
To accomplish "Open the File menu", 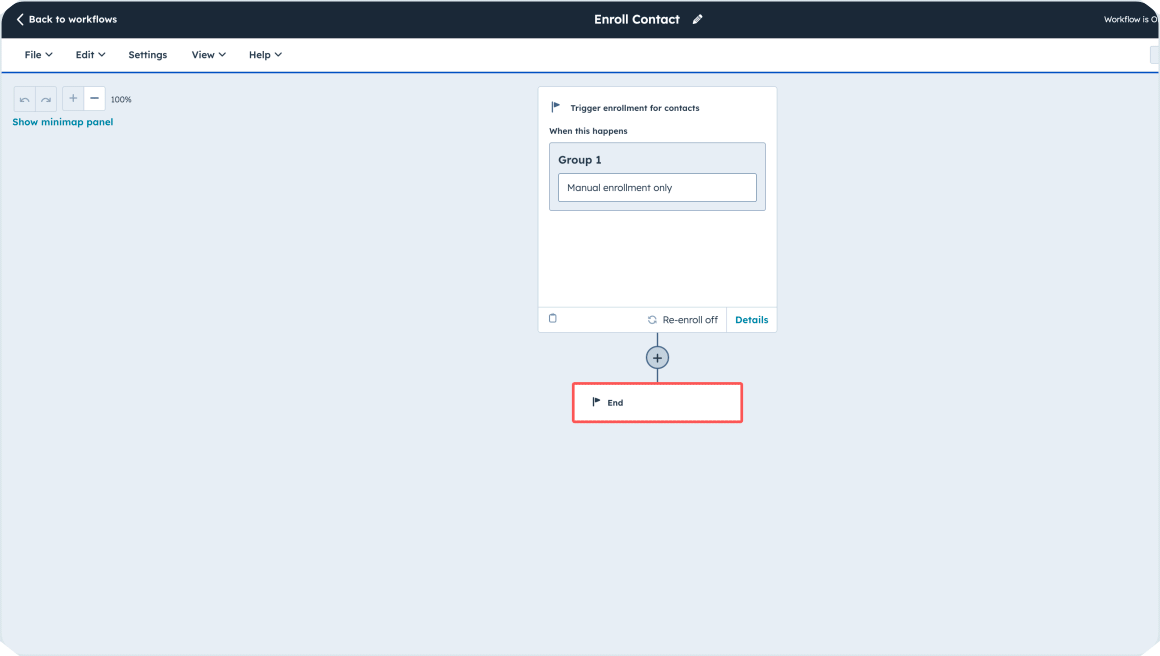I will point(38,55).
